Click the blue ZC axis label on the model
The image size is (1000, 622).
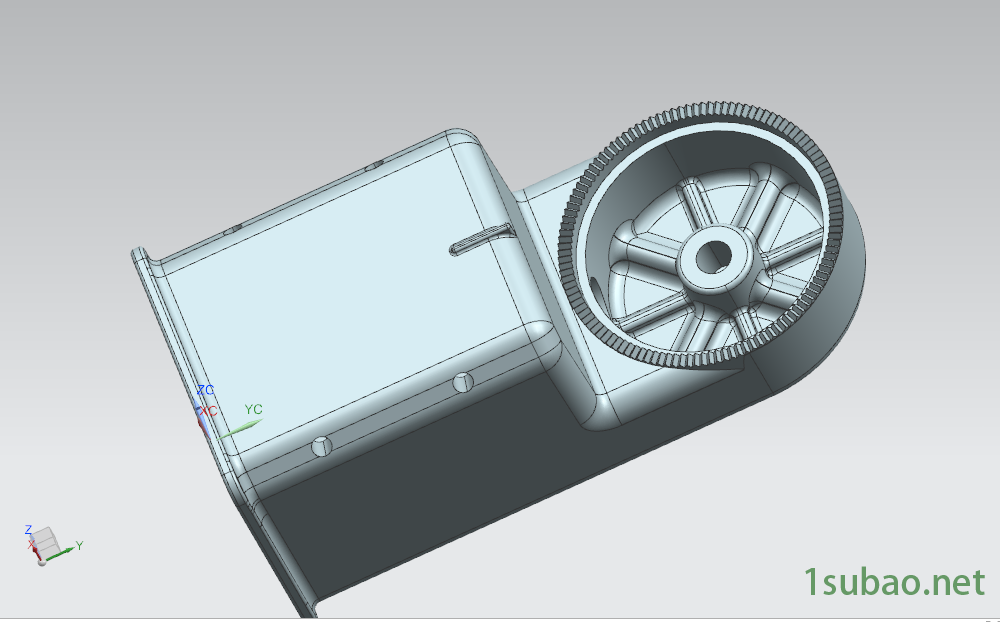click(205, 390)
